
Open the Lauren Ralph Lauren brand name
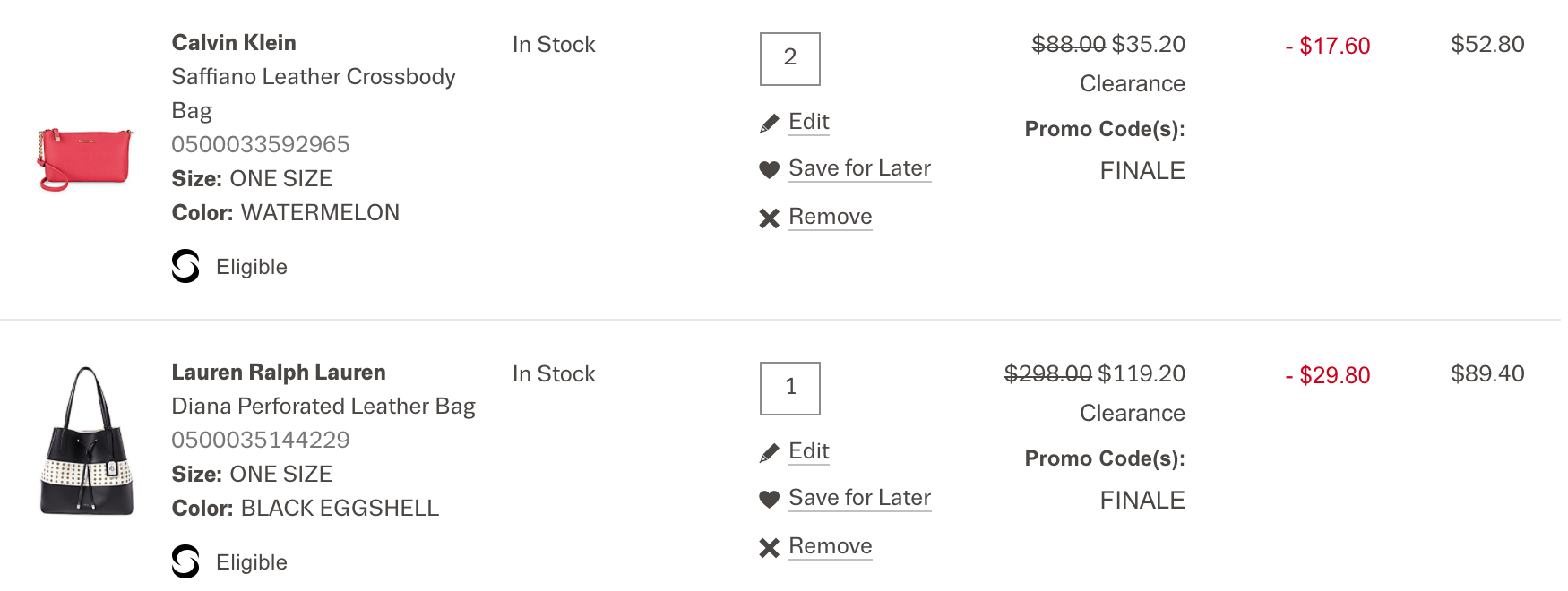(279, 373)
